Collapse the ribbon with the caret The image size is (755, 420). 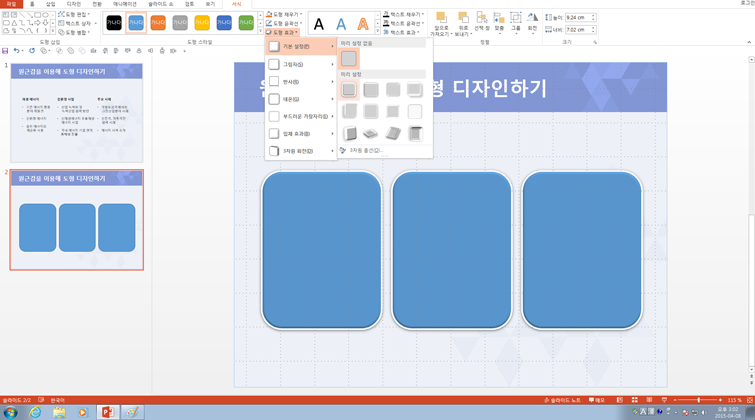(749, 42)
